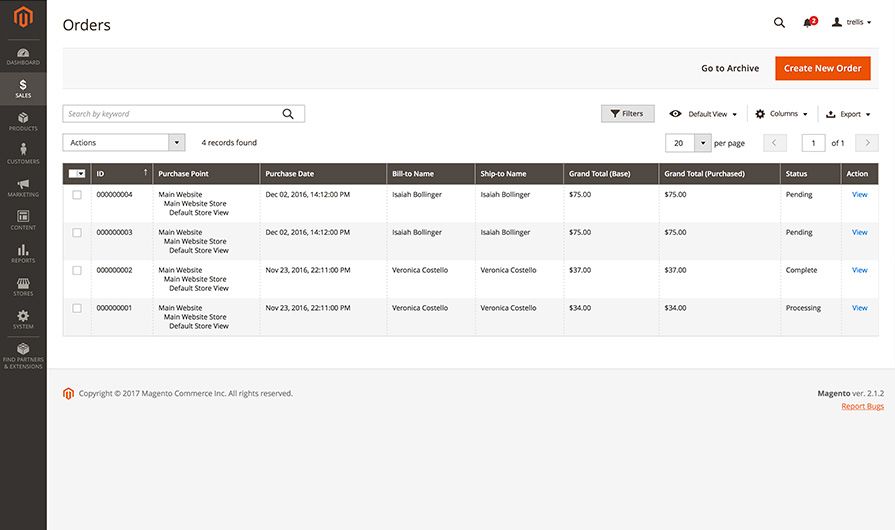Image resolution: width=895 pixels, height=530 pixels.
Task: Select checkbox for order 000000002
Action: click(x=77, y=270)
